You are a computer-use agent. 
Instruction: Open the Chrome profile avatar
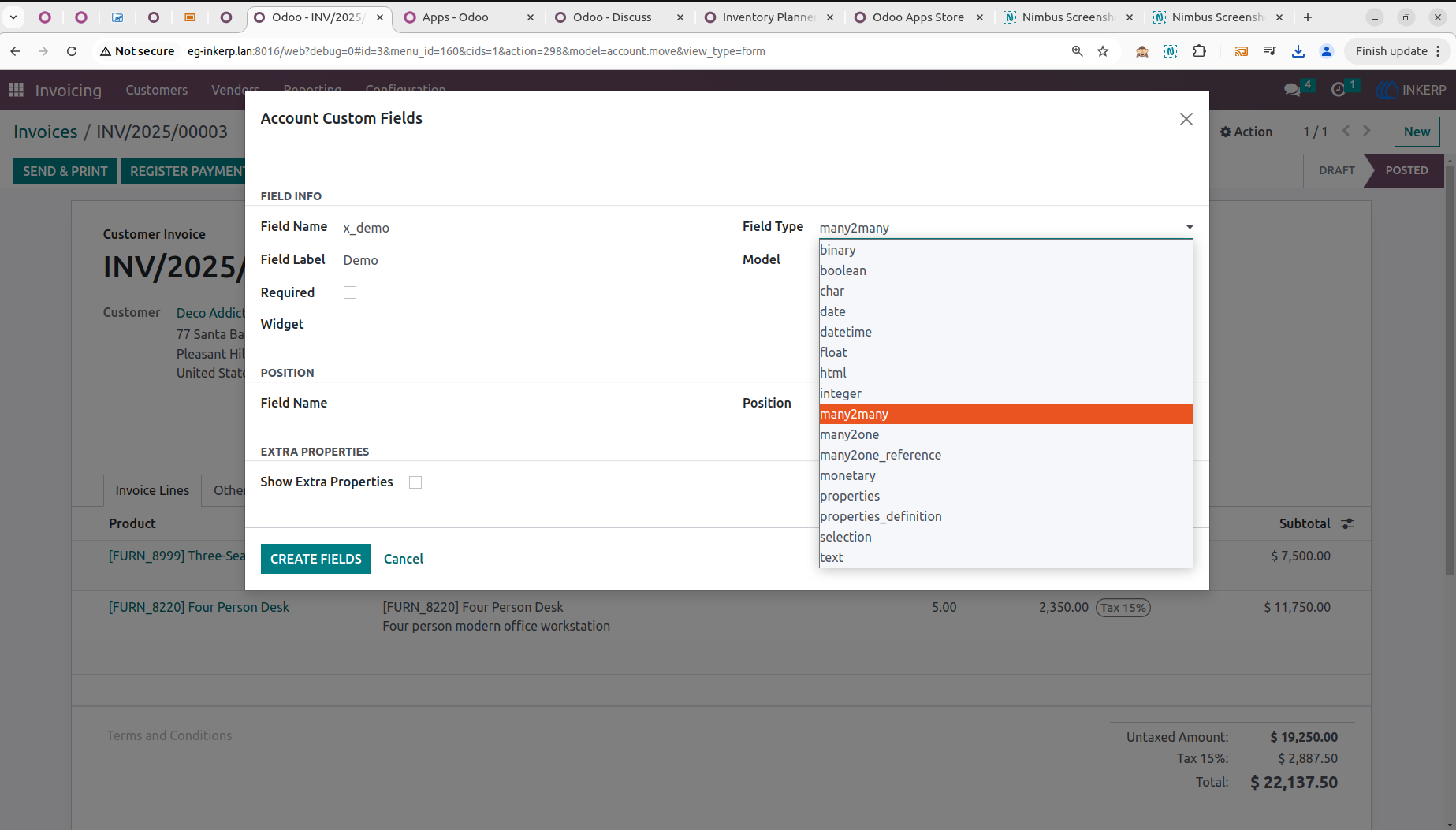click(x=1327, y=51)
